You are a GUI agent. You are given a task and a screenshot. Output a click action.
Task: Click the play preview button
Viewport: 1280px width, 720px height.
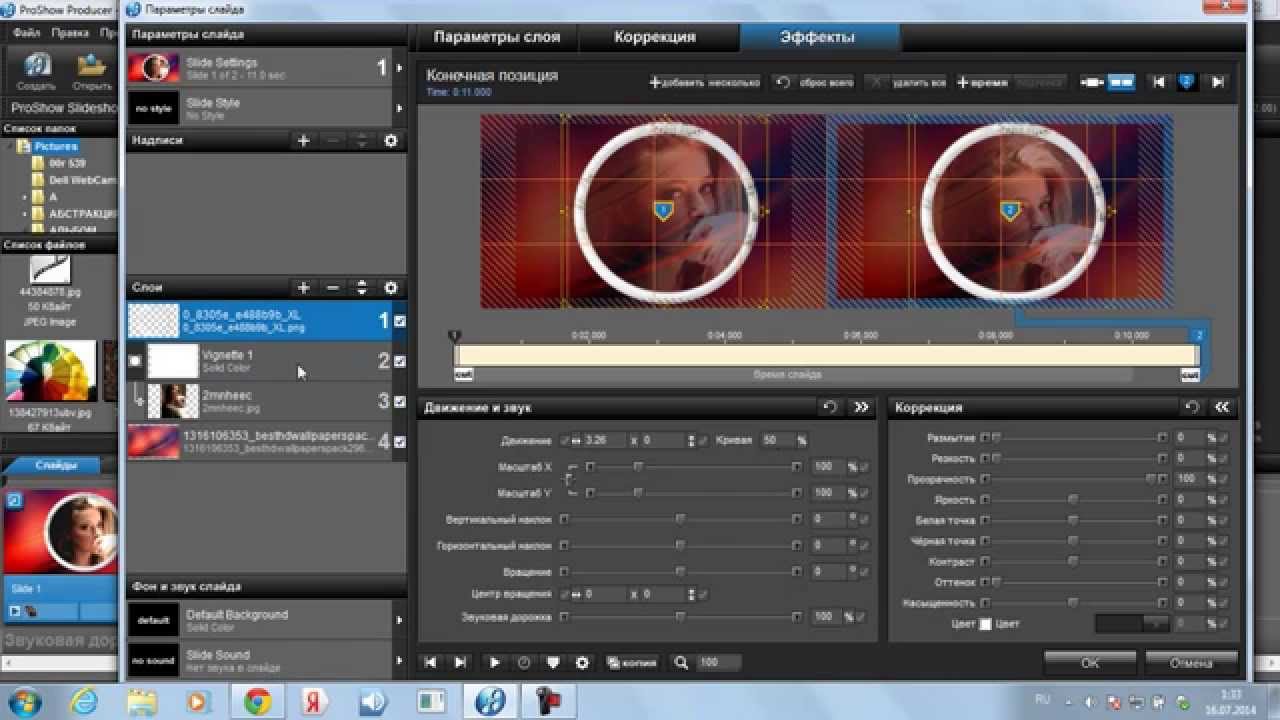pyautogui.click(x=494, y=662)
